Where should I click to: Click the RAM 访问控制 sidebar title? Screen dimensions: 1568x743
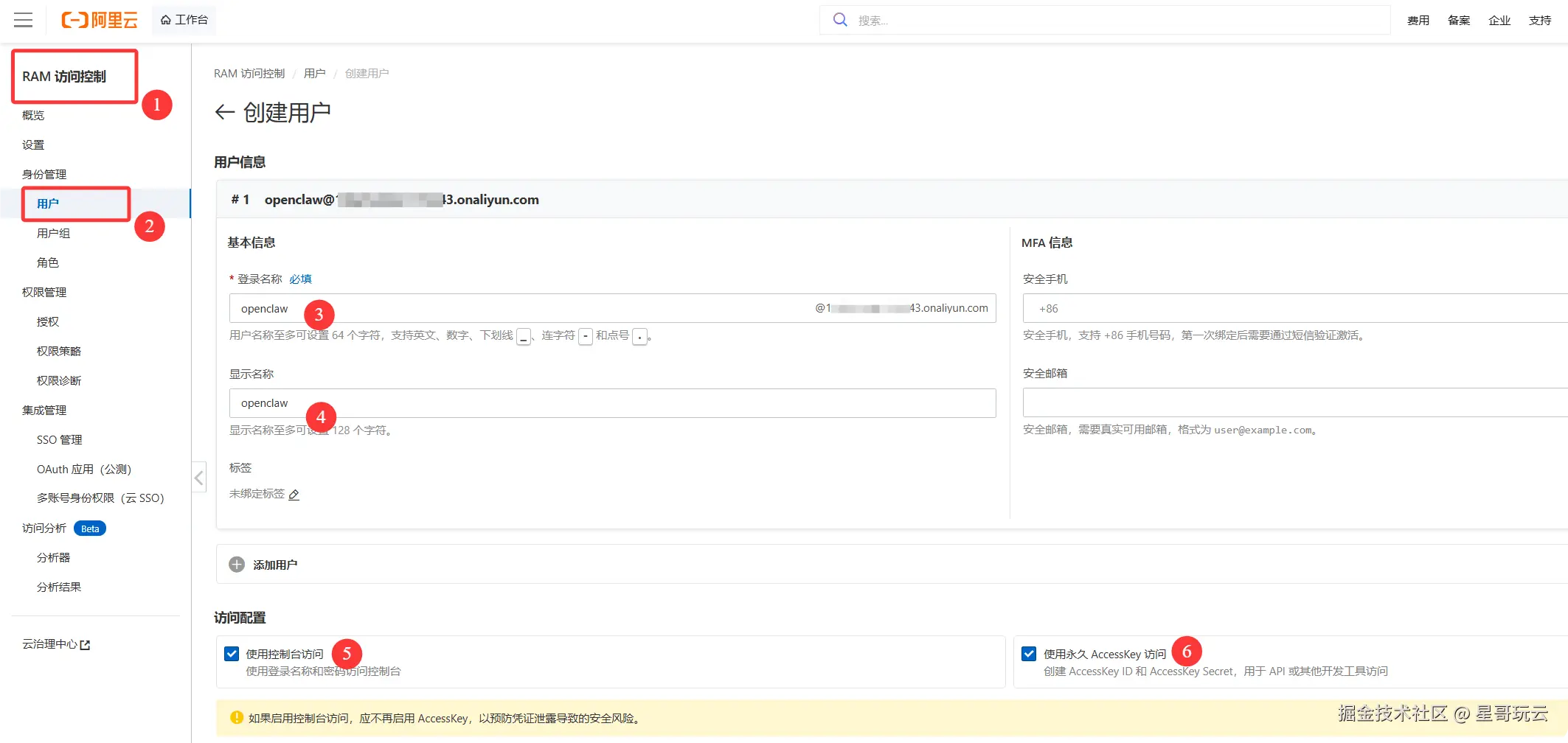click(64, 77)
